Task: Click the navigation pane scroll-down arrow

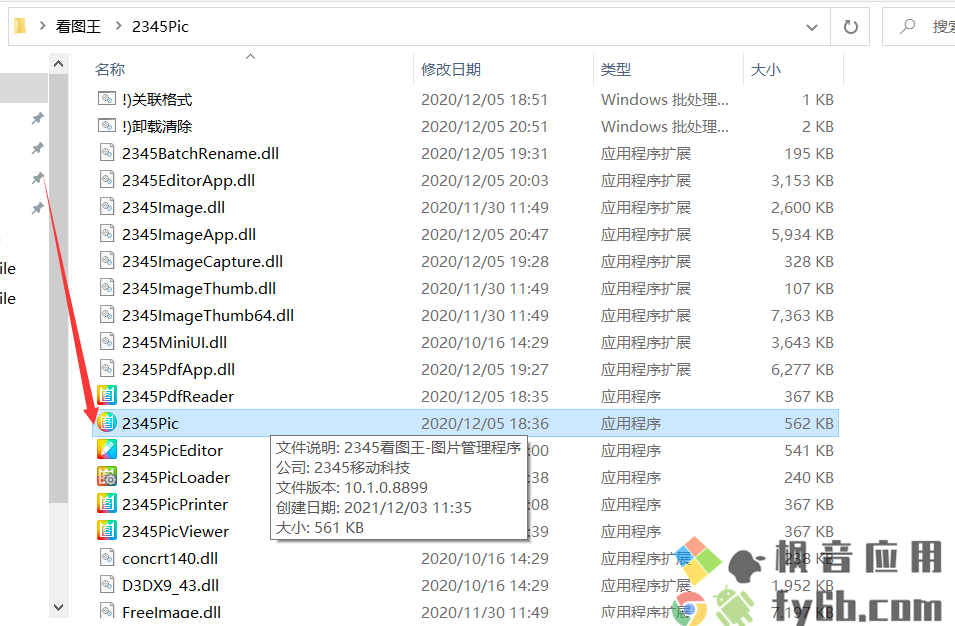Action: (58, 607)
